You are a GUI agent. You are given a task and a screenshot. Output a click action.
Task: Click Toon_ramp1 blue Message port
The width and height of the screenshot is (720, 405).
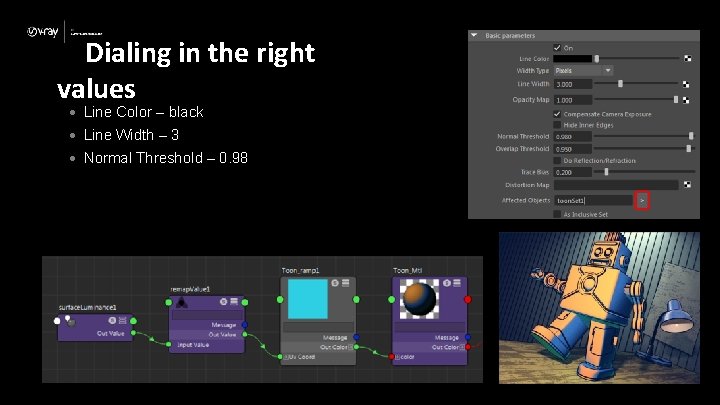tap(356, 337)
